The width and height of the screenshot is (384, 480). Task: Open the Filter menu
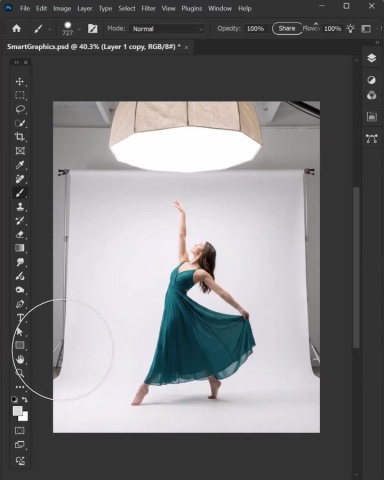[x=148, y=8]
